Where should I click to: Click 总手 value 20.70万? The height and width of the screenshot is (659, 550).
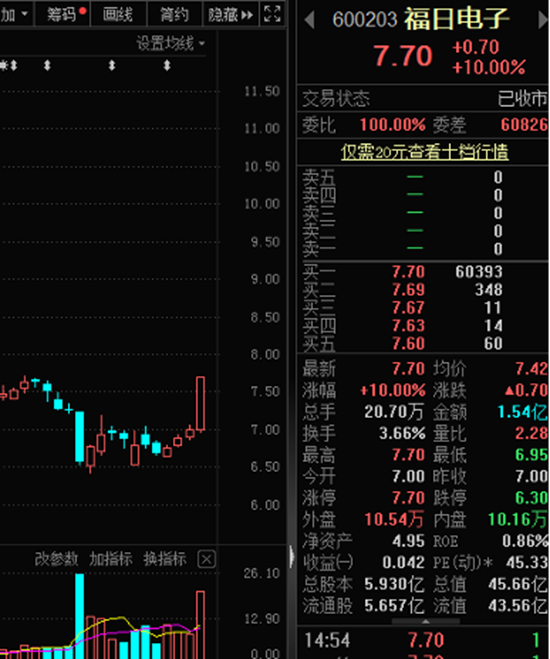tap(394, 412)
